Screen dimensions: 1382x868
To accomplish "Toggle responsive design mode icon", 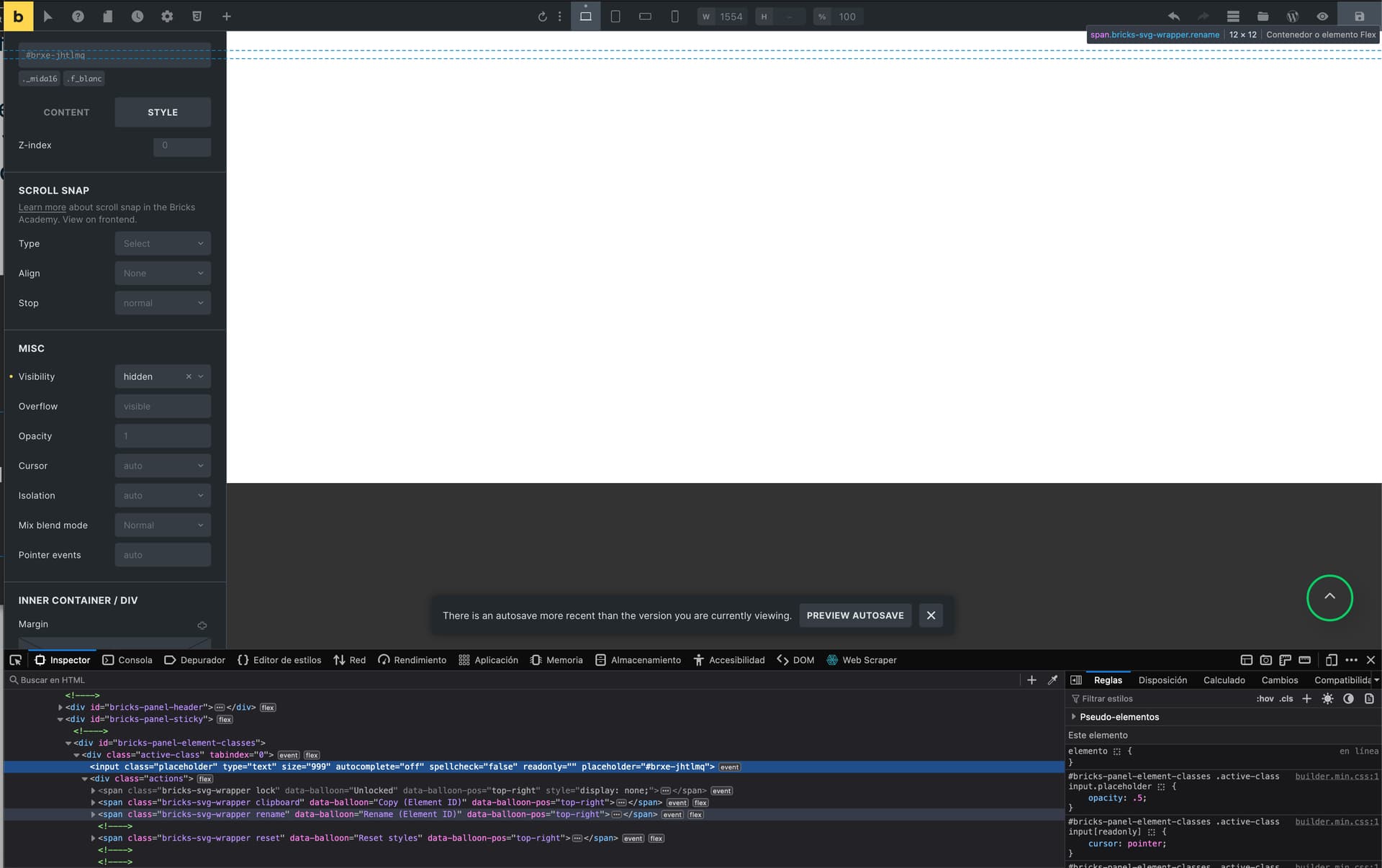I will click(x=1332, y=660).
